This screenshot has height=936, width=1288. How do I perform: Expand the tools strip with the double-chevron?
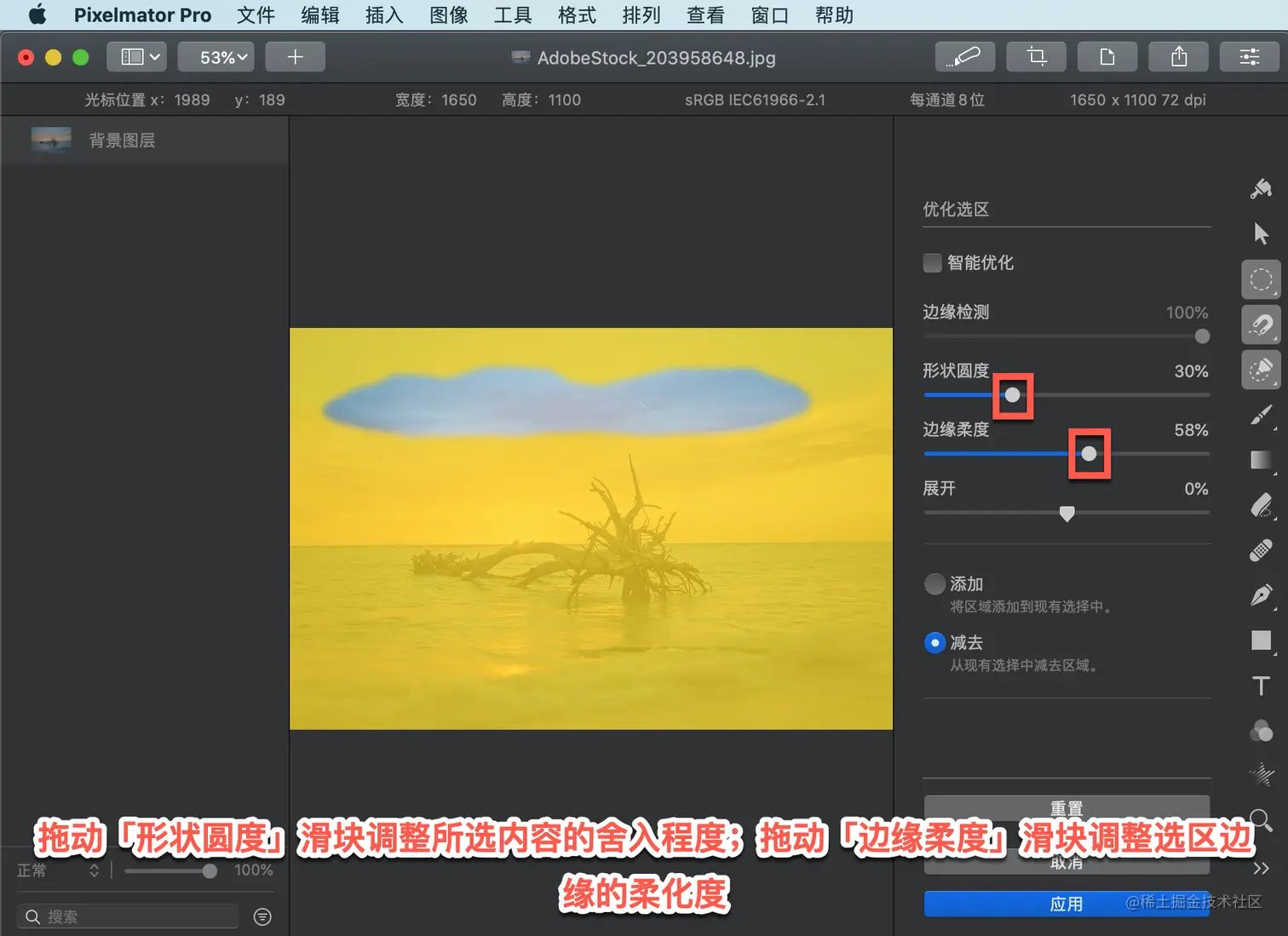click(x=1261, y=869)
